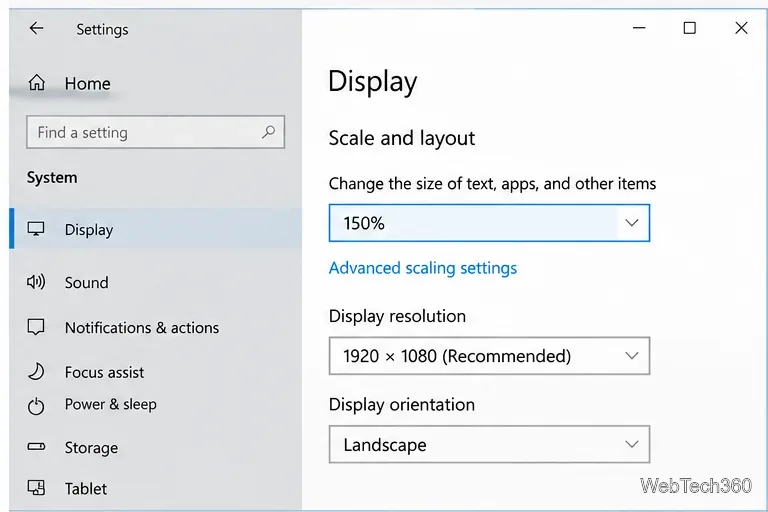Close the Settings window

tap(741, 28)
